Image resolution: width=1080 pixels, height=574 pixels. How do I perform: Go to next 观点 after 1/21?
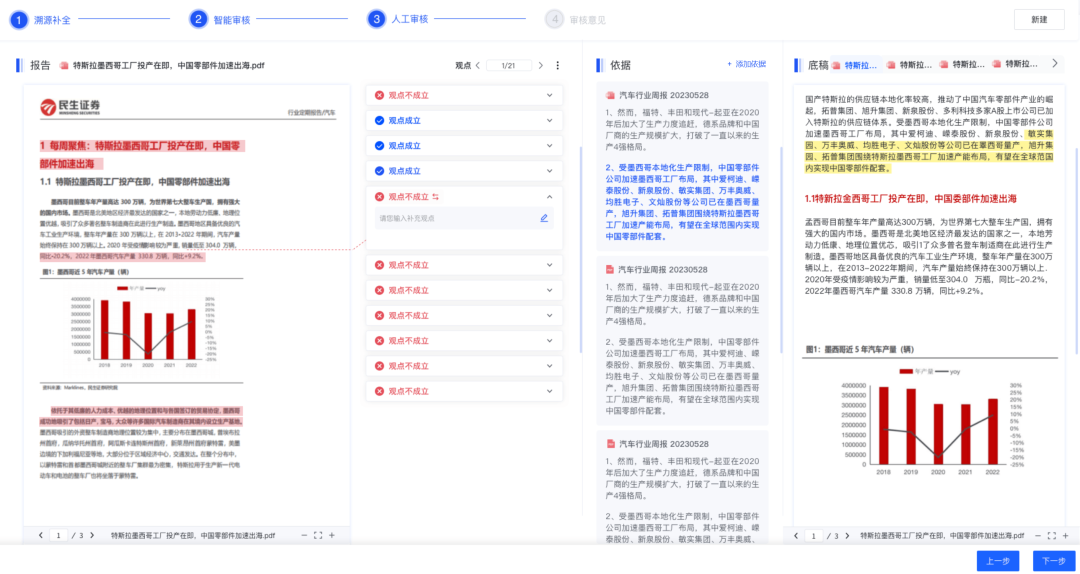(541, 65)
